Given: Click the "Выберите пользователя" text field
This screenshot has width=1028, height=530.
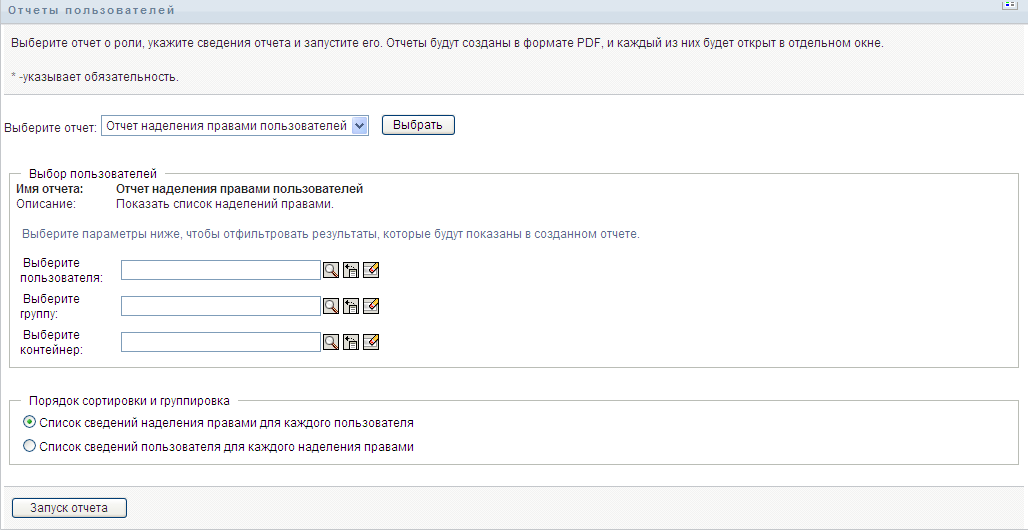Looking at the screenshot, I should (220, 270).
